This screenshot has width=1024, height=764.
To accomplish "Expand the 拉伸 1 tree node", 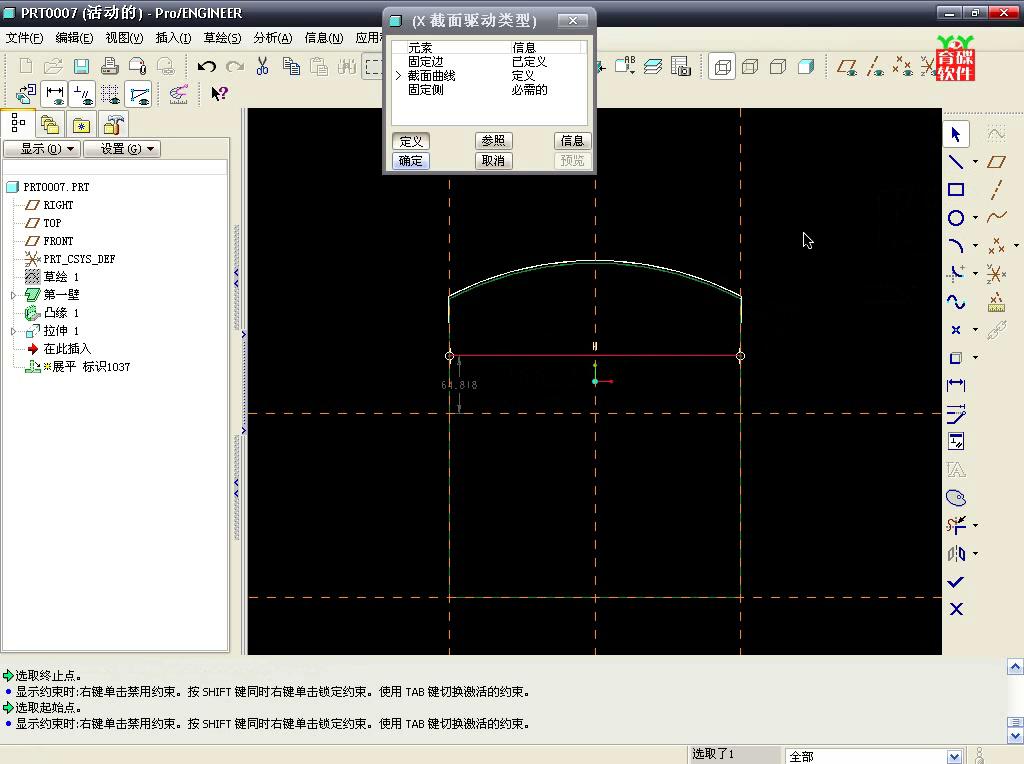I will point(14,331).
